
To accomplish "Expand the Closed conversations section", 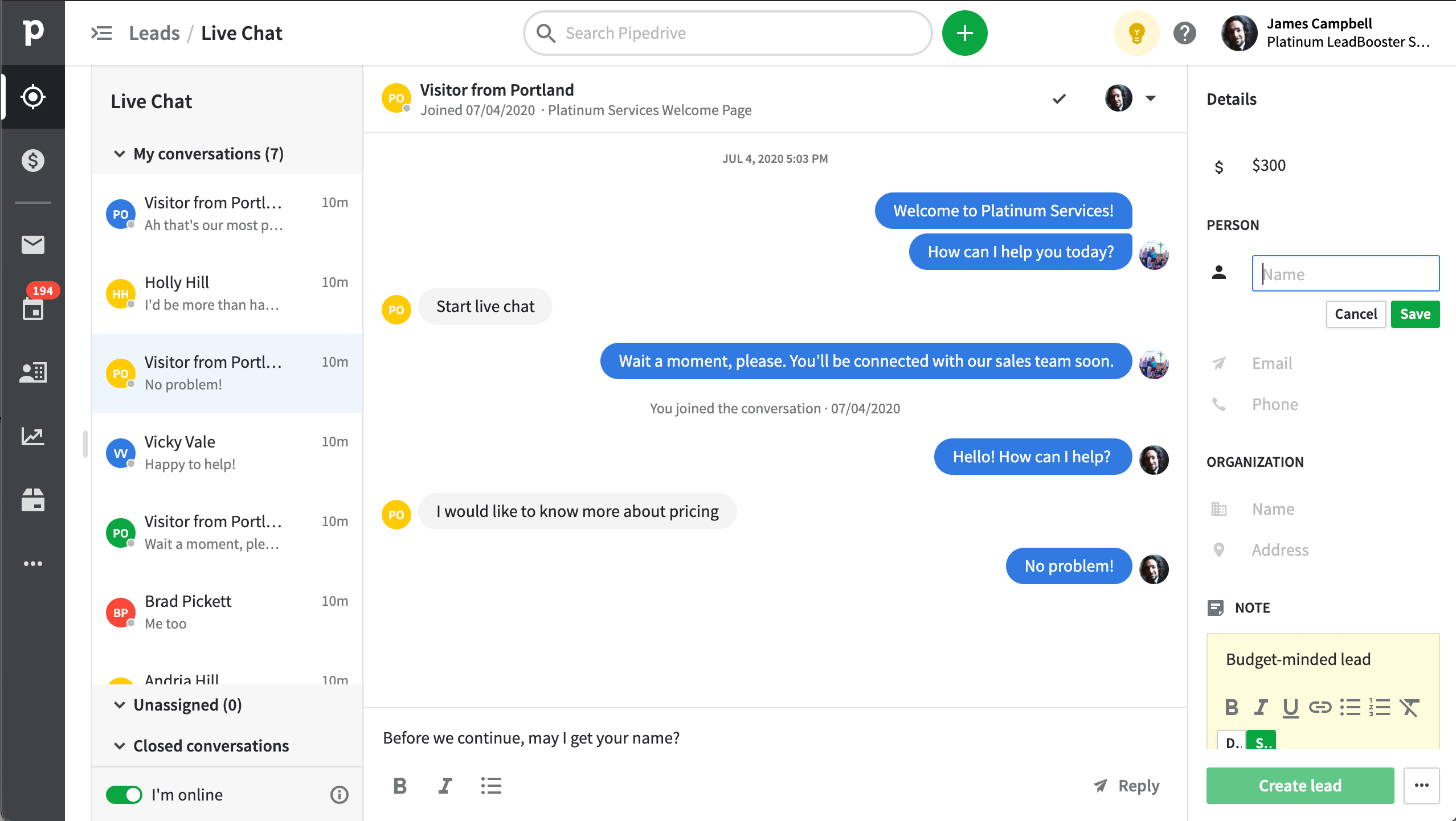I will tap(120, 746).
